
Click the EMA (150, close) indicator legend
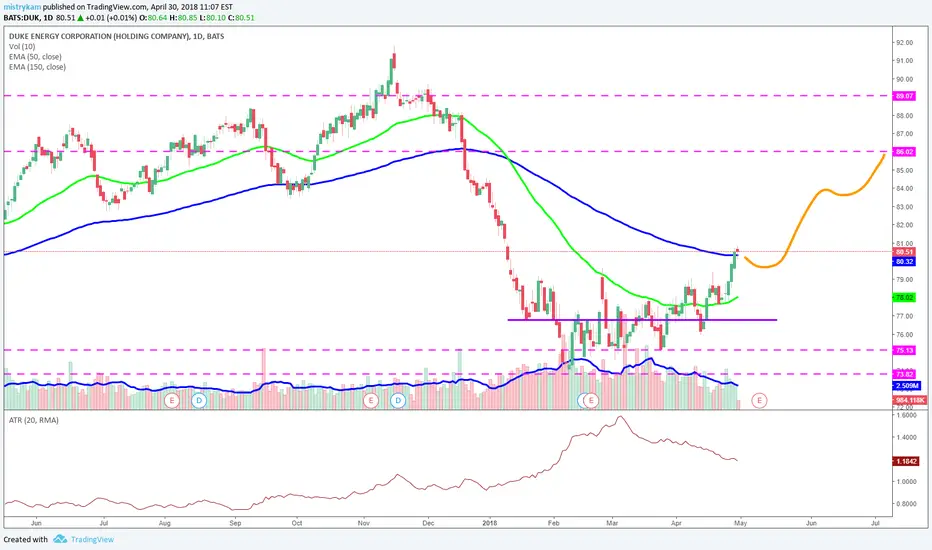click(37, 67)
